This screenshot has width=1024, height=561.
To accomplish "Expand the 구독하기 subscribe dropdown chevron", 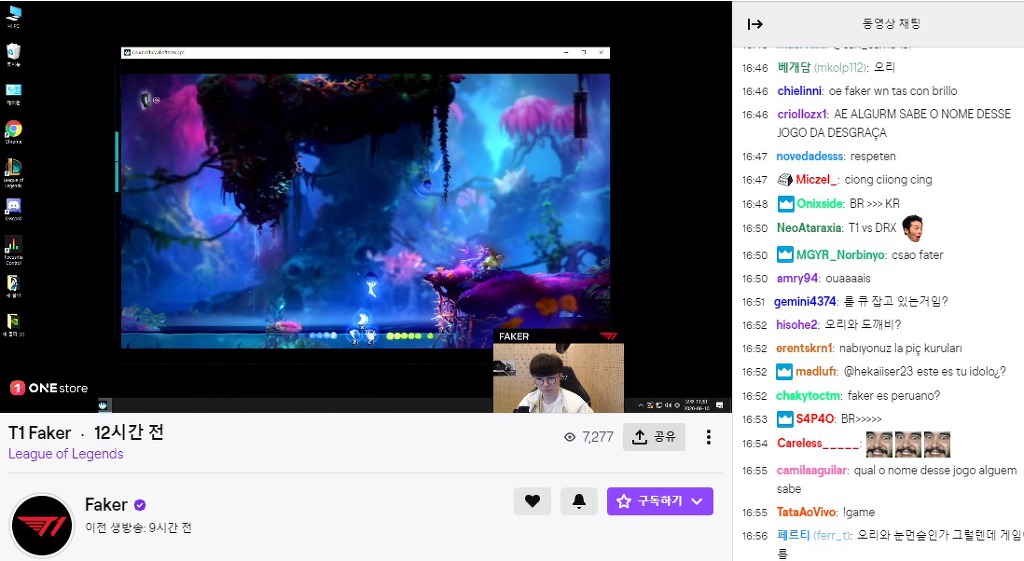I will (x=696, y=501).
